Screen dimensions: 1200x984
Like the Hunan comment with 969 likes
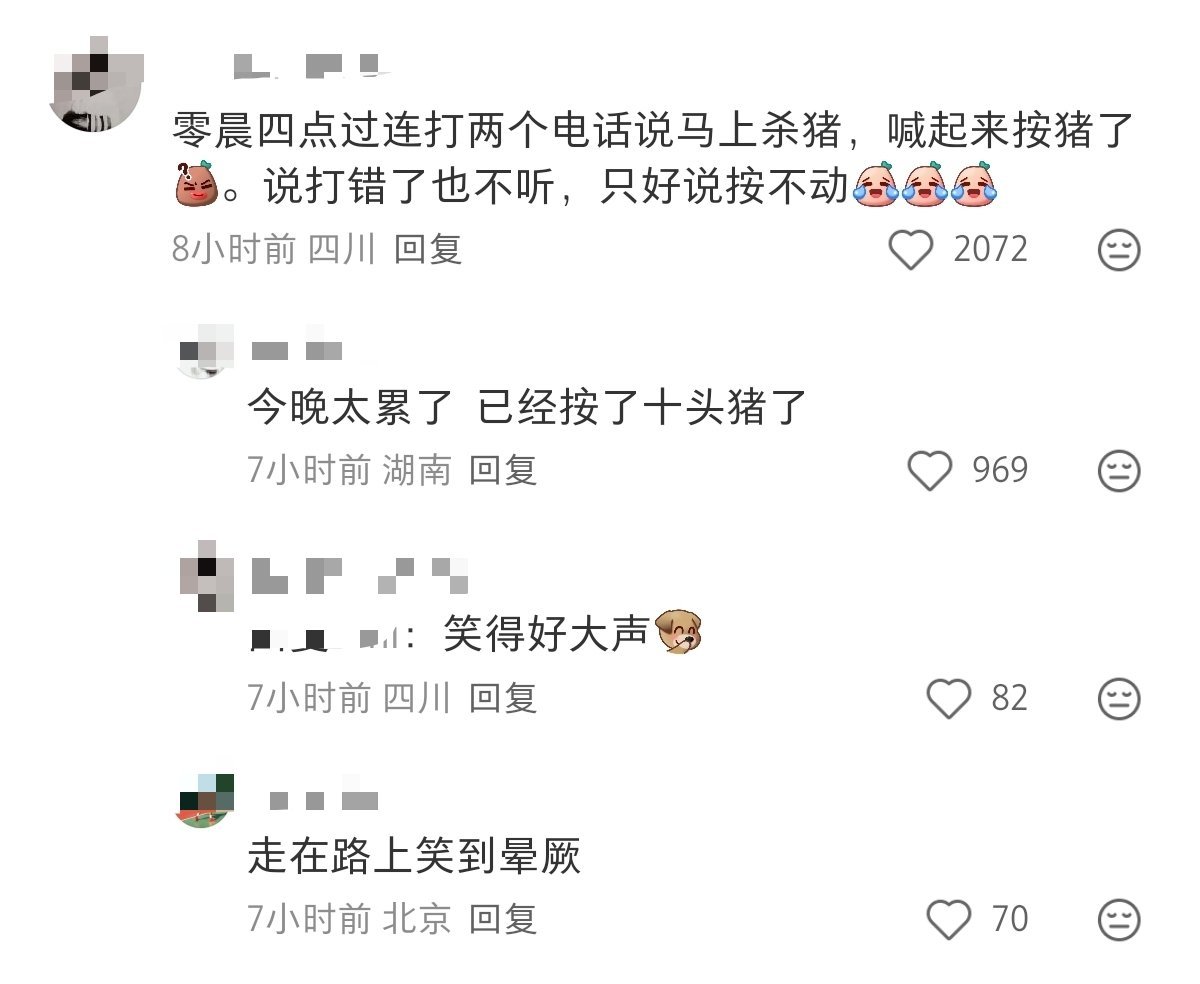pyautogui.click(x=930, y=470)
